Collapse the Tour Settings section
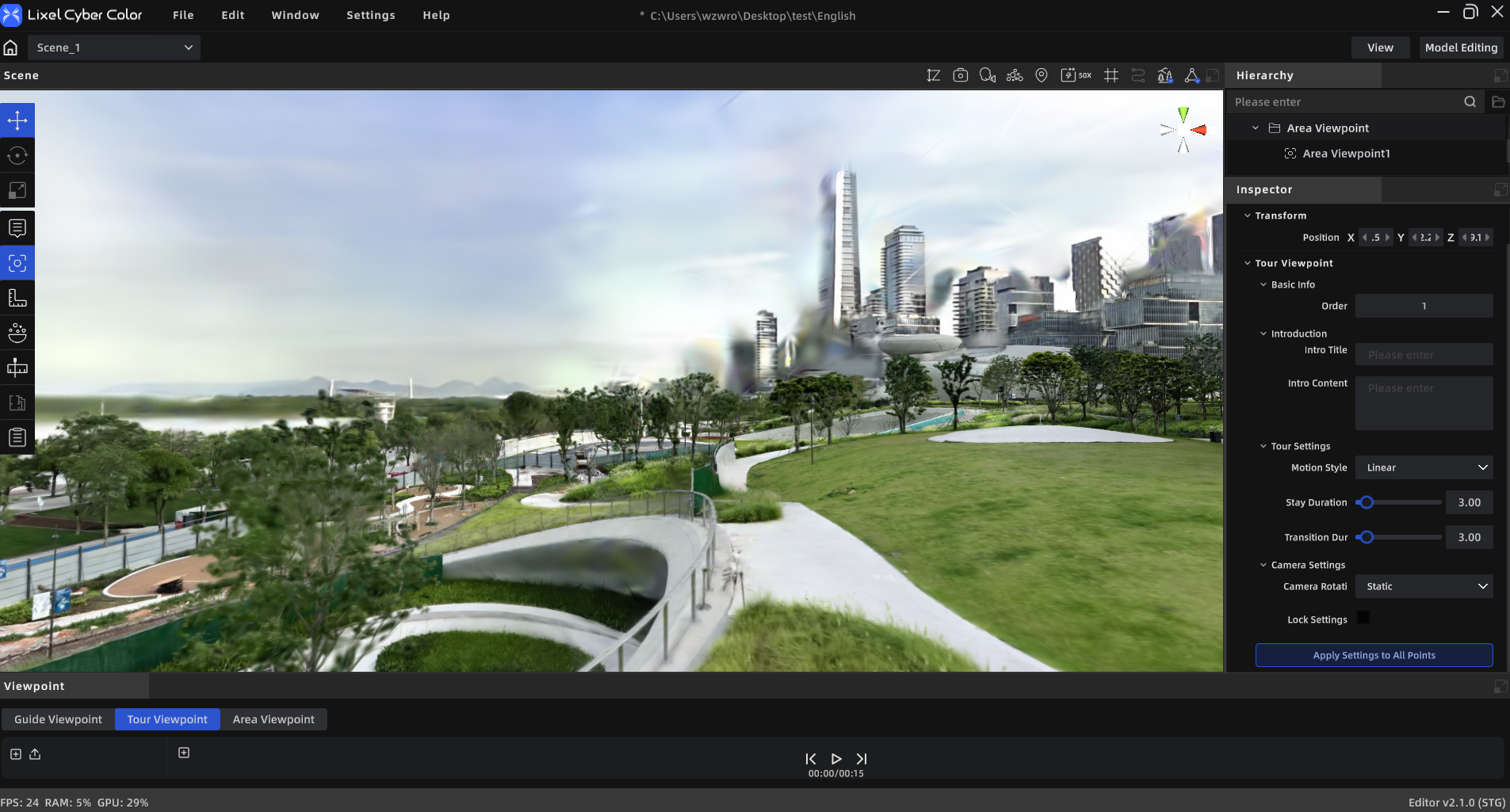Image resolution: width=1510 pixels, height=812 pixels. [1263, 446]
